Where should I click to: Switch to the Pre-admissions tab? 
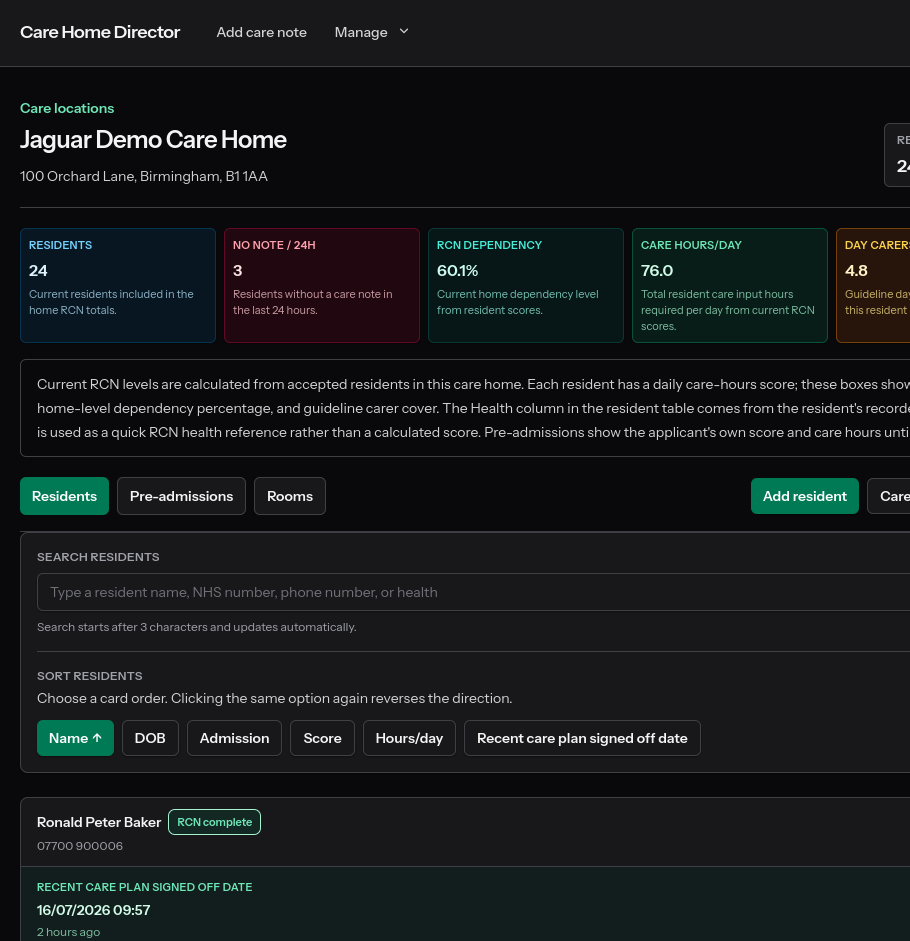coord(181,496)
